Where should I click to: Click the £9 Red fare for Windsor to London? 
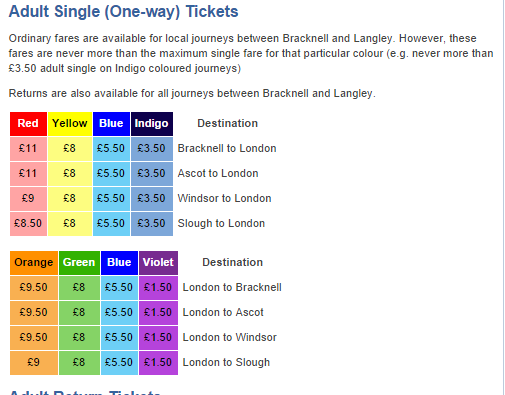click(x=28, y=198)
